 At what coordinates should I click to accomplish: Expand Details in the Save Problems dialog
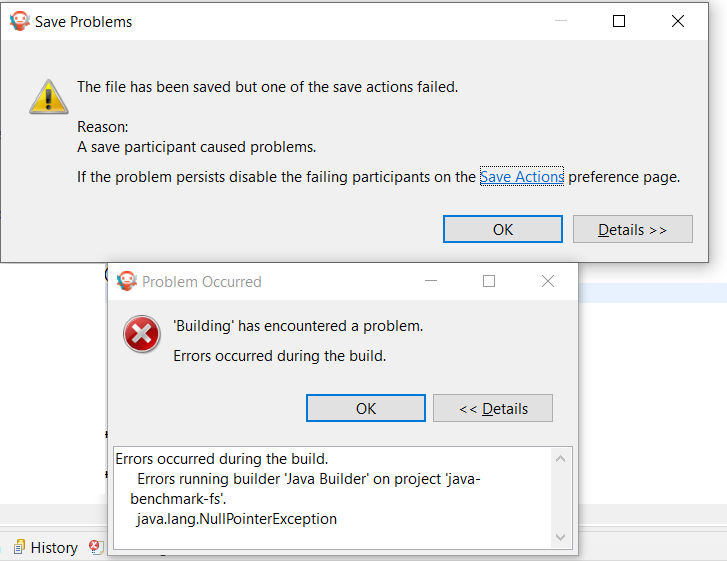[632, 230]
